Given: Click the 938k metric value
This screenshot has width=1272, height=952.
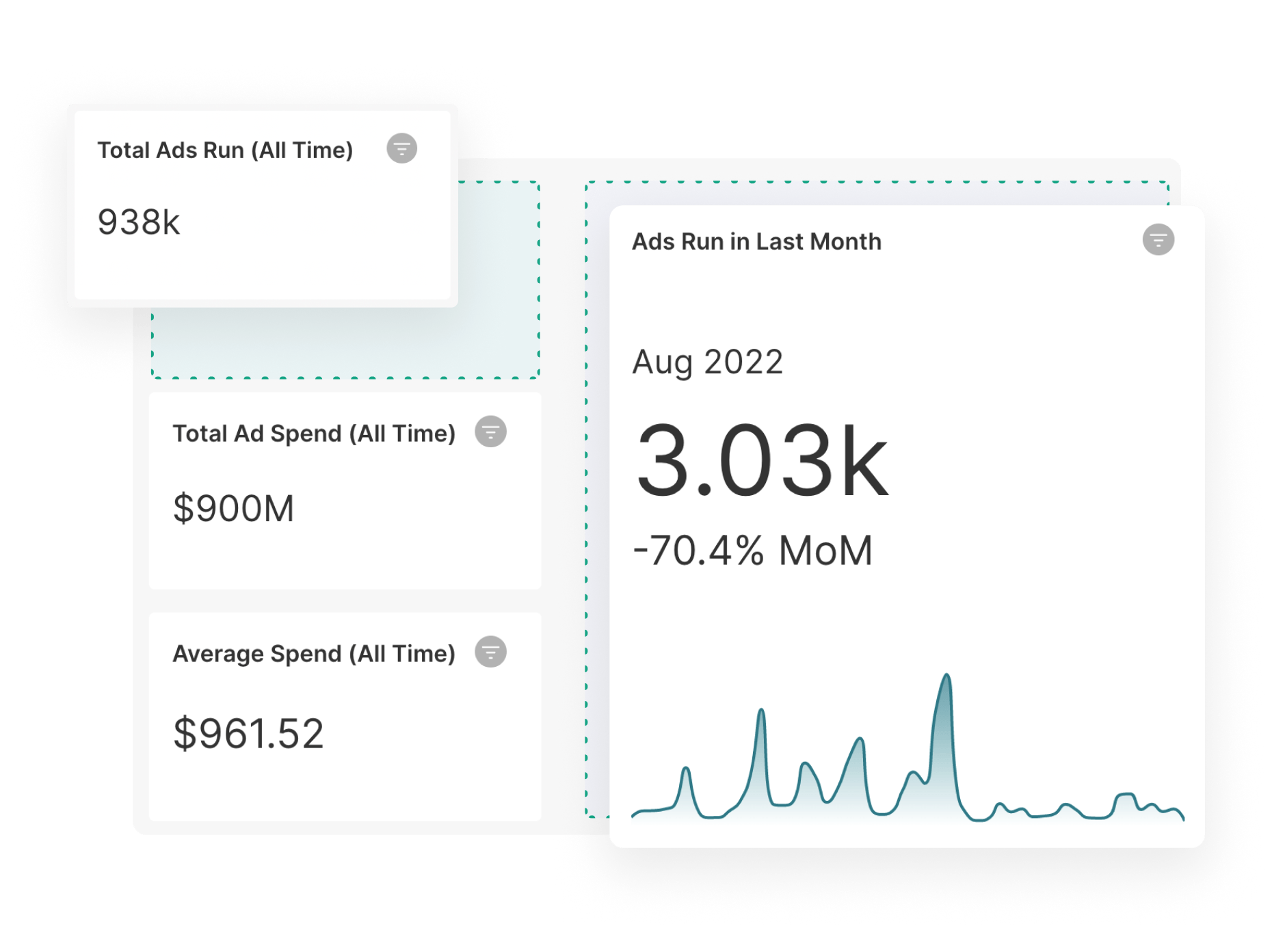Looking at the screenshot, I should point(139,222).
